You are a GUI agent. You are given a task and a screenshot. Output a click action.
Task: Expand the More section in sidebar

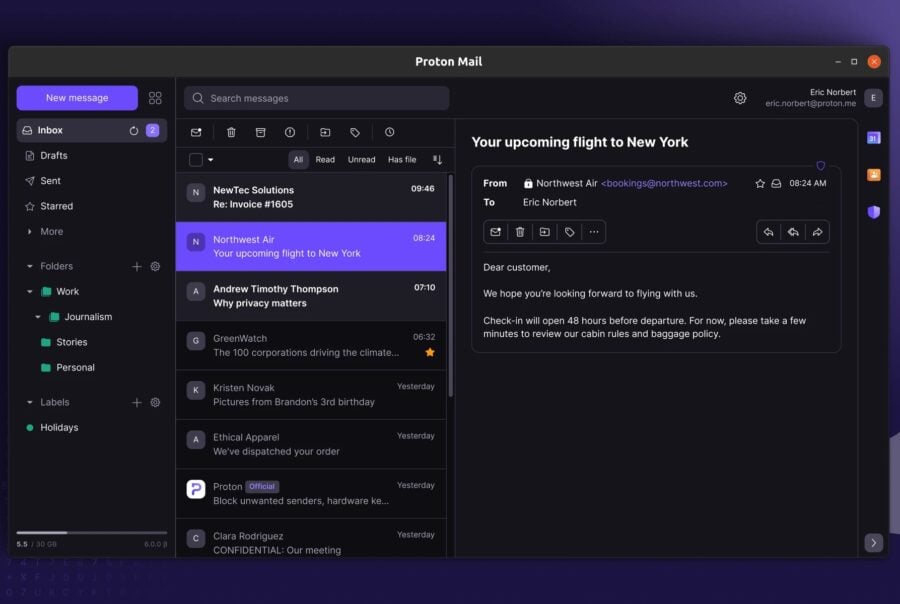coord(29,231)
